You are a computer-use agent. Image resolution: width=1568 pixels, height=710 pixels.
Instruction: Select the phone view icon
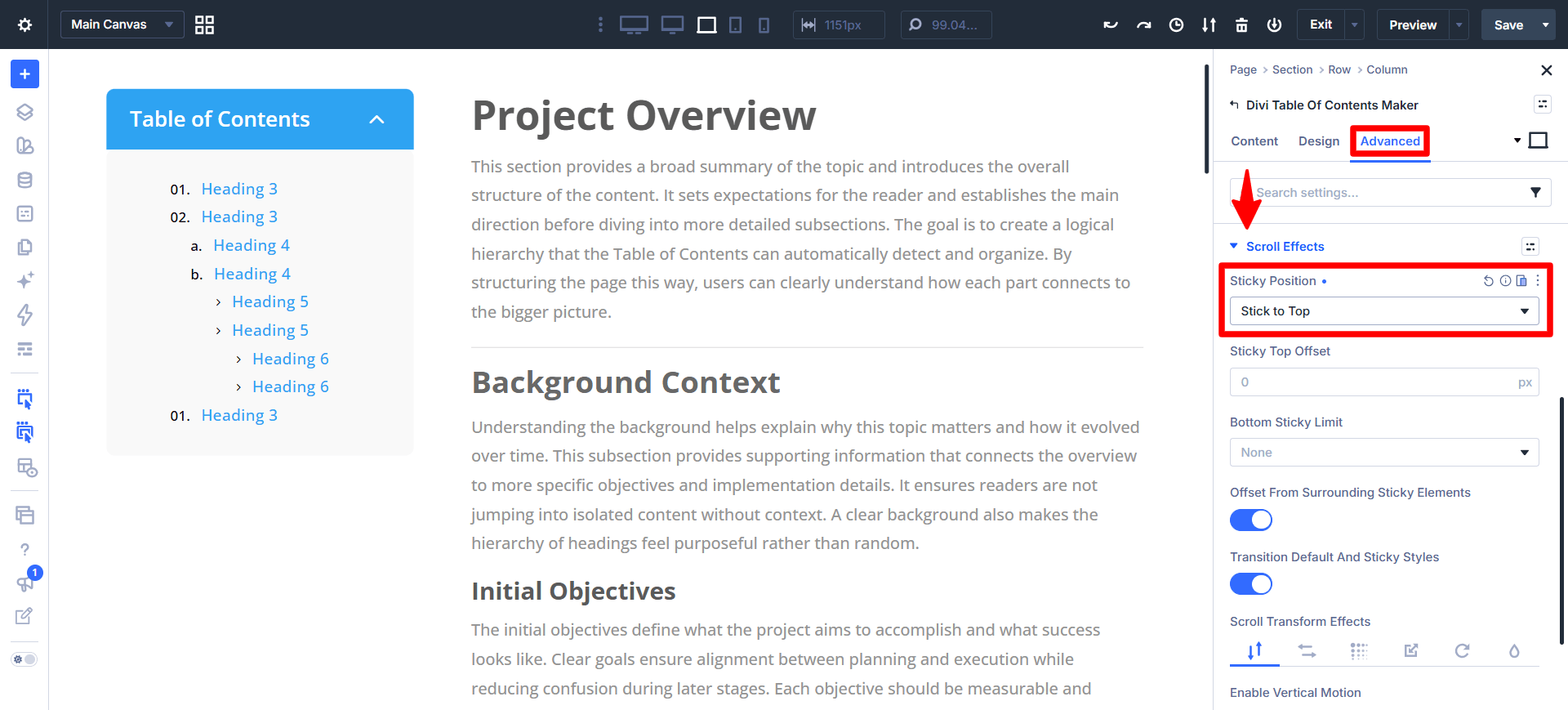click(x=764, y=25)
